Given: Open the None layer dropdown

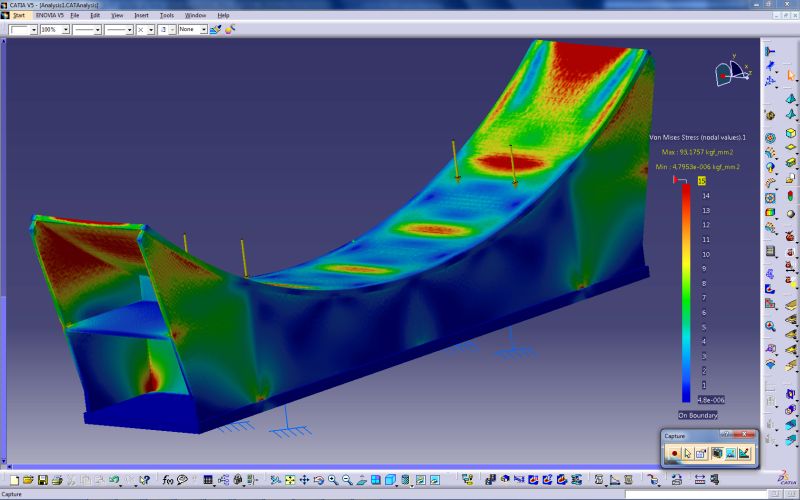Looking at the screenshot, I should click(204, 30).
